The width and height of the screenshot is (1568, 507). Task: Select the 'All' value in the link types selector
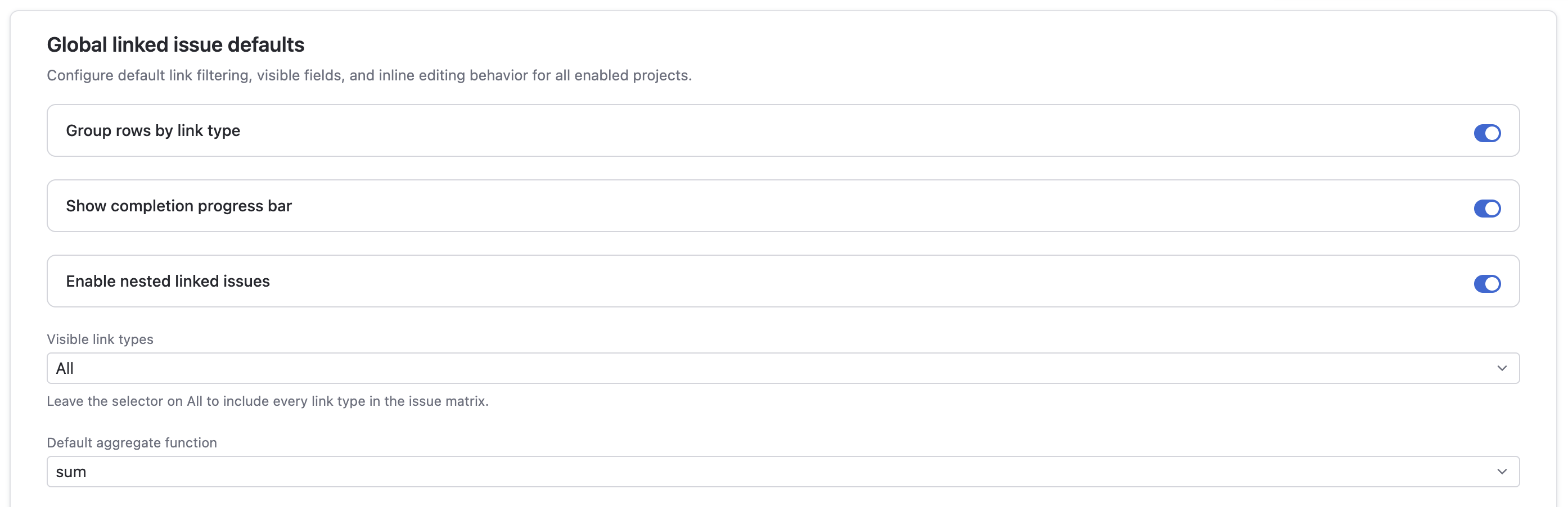tap(65, 368)
